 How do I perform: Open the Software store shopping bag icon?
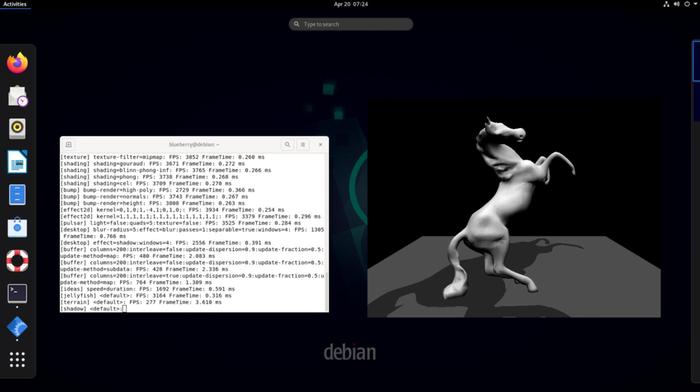tap(17, 228)
